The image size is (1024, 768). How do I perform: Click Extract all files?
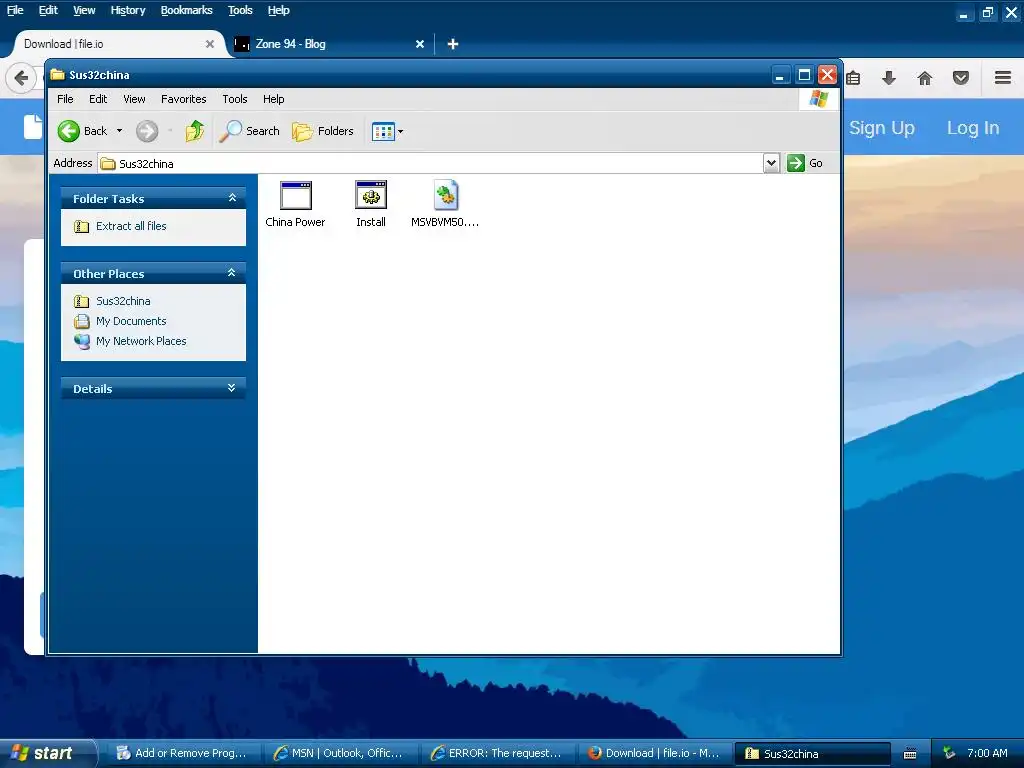pos(120,226)
